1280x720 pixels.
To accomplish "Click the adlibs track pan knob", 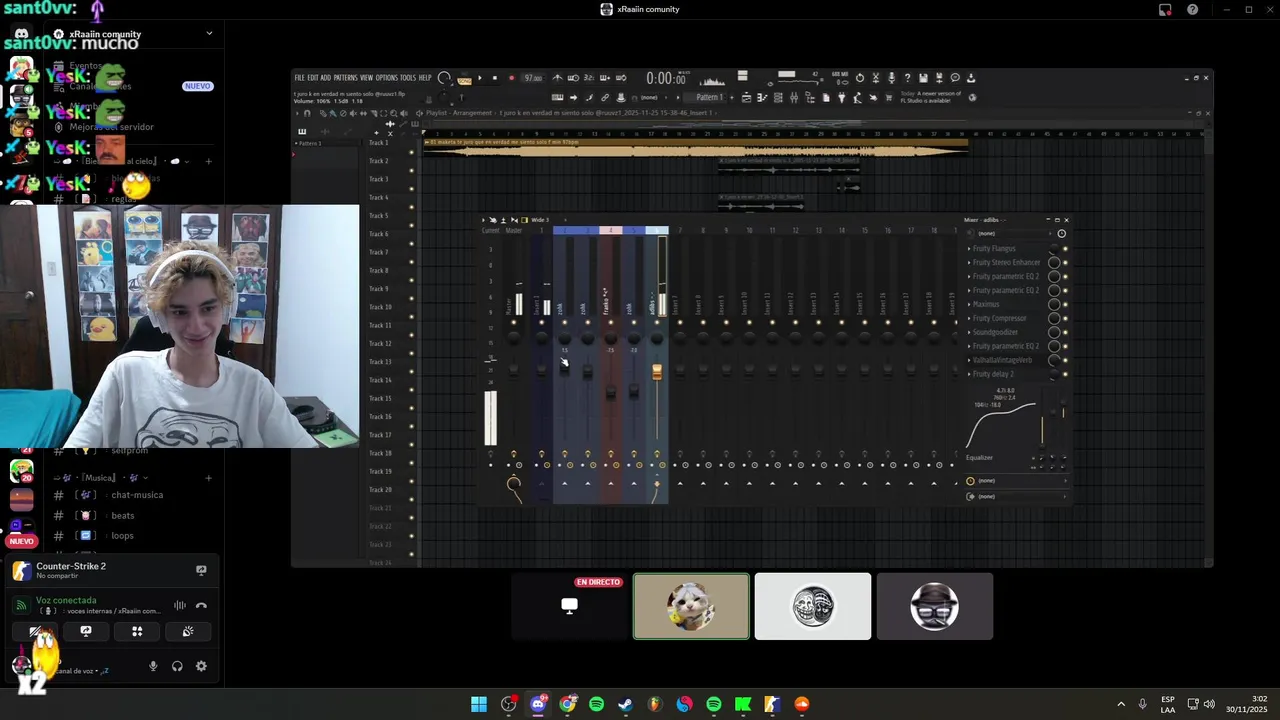I will pos(657,340).
